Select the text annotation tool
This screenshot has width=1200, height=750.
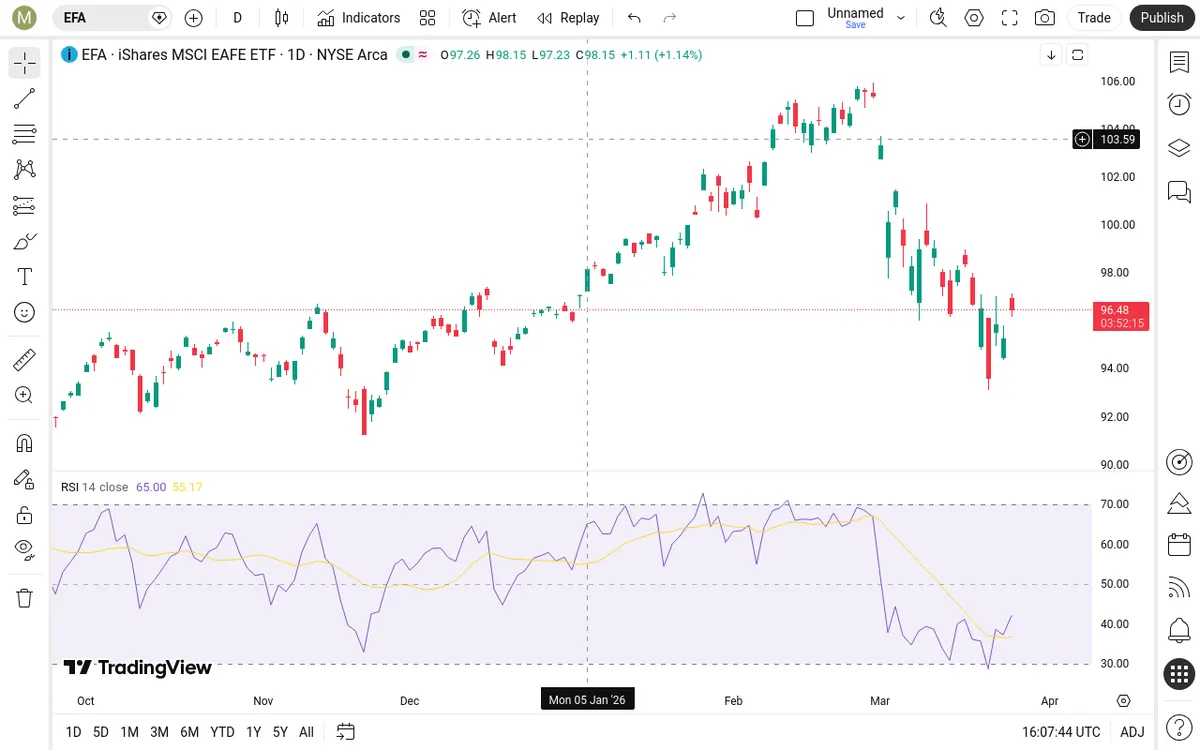(25, 277)
